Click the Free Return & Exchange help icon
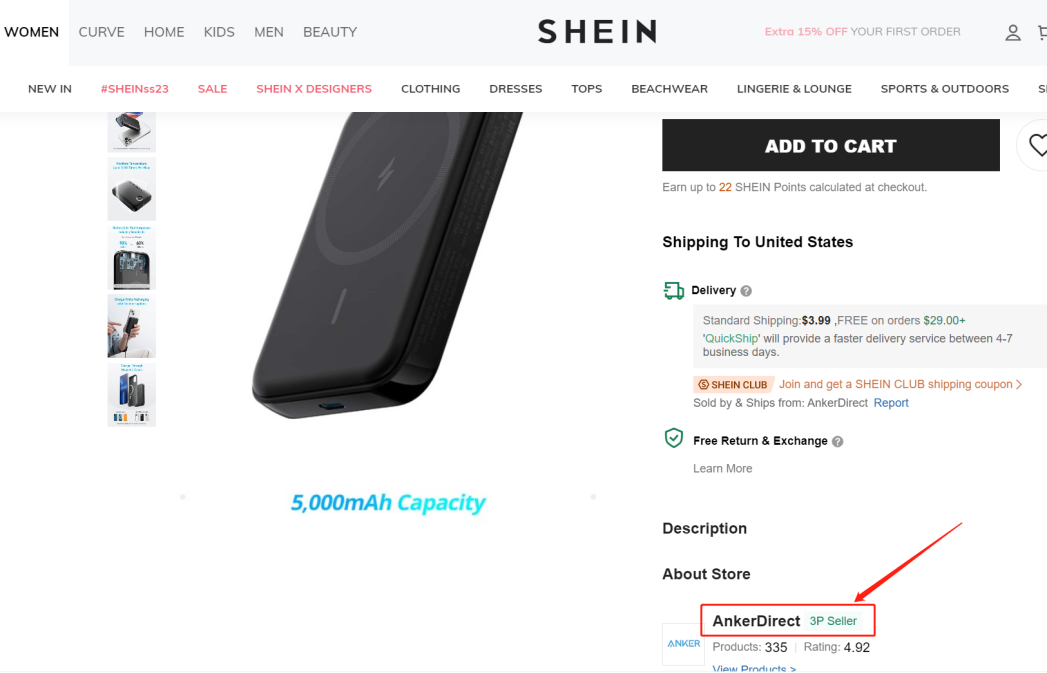Screen dimensions: 1047x673 838,440
